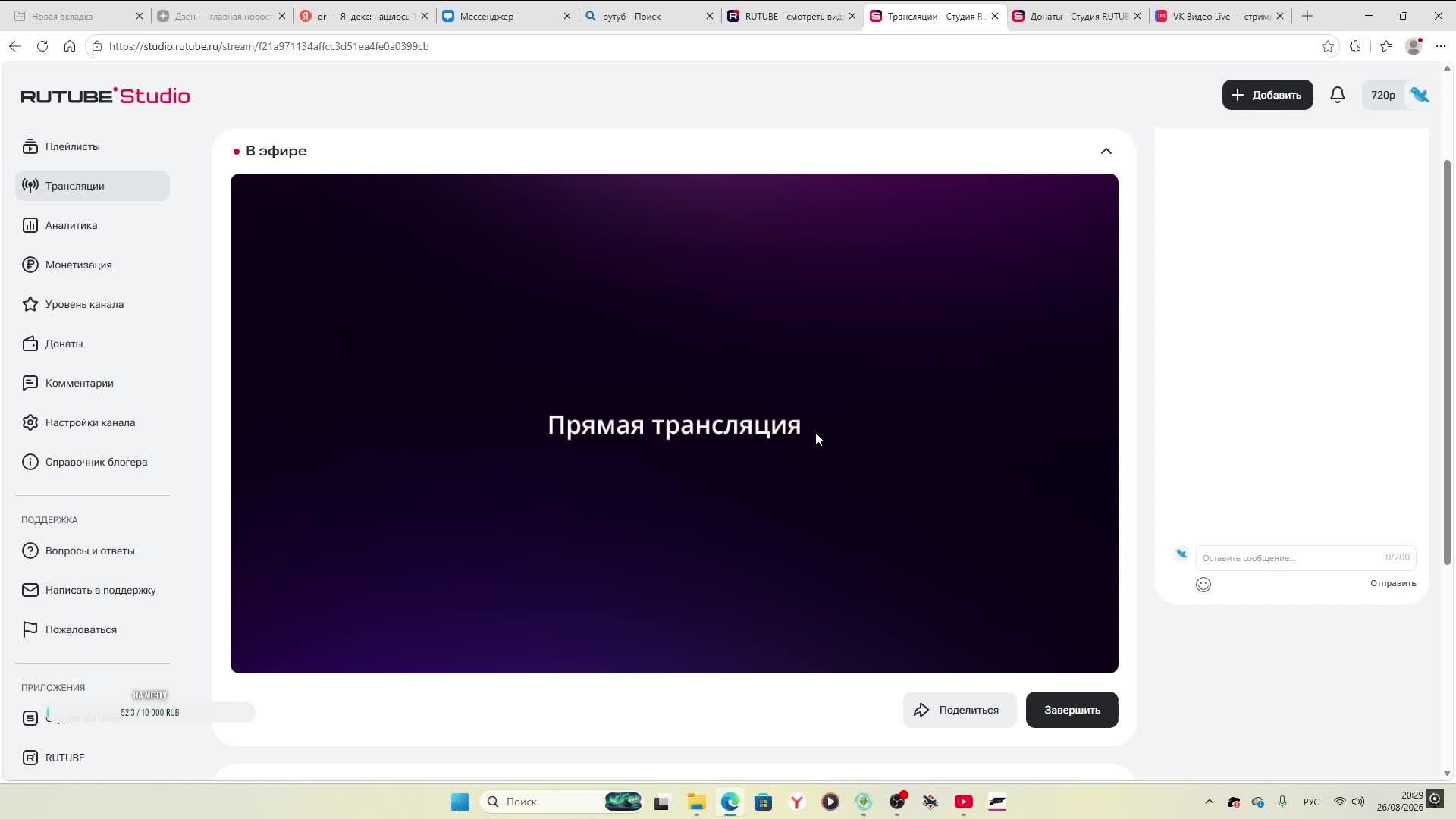Image resolution: width=1456 pixels, height=819 pixels.
Task: Switch to the рутуб - Поиск tab
Action: tap(649, 16)
